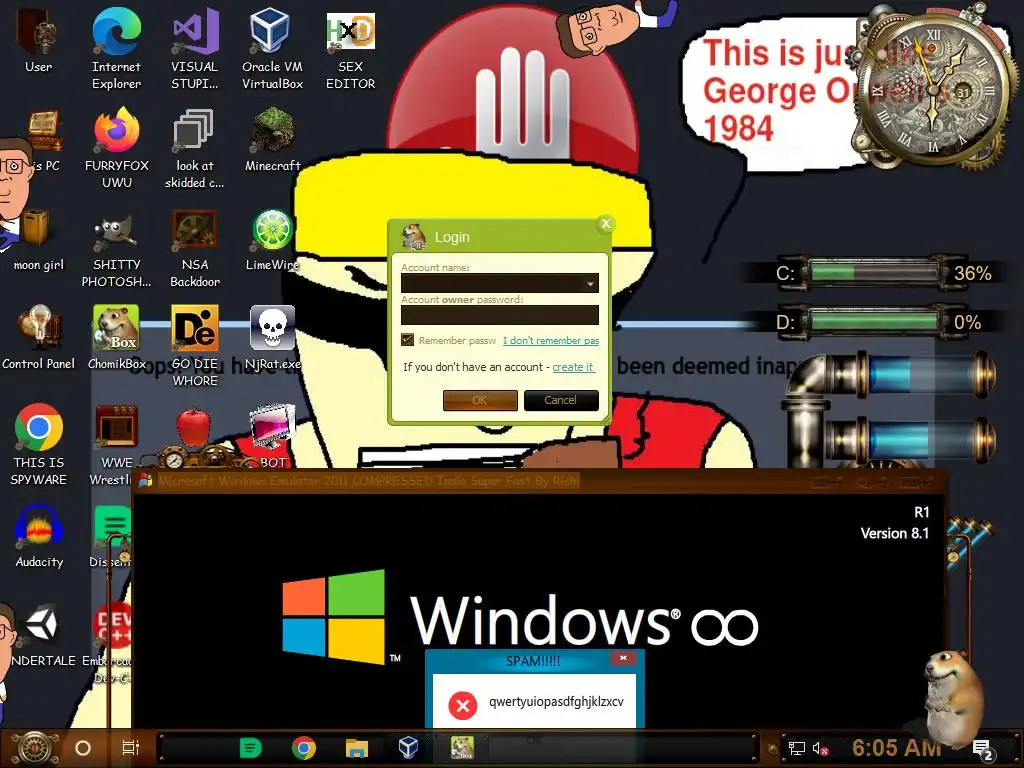
Task: Expand the Account name dropdown
Action: click(x=590, y=283)
